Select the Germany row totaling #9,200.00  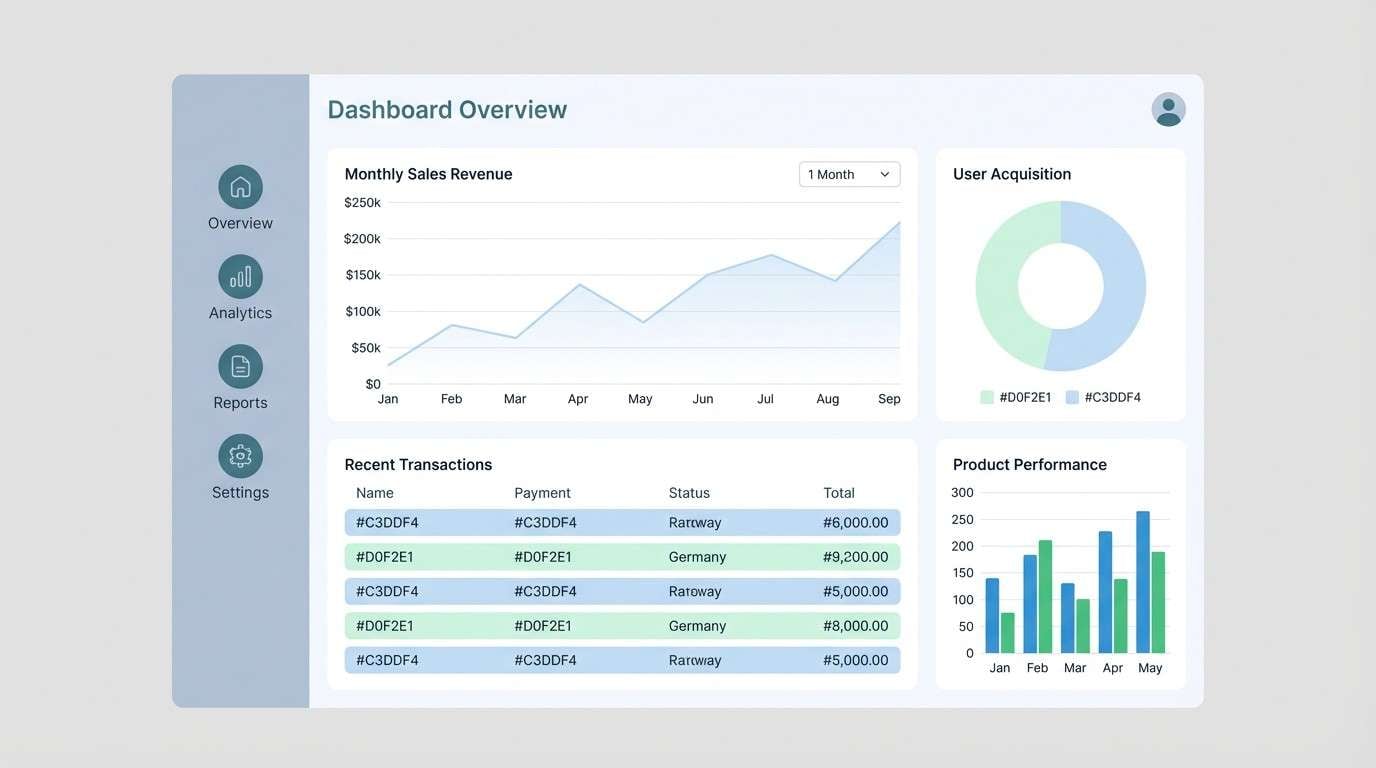[622, 556]
